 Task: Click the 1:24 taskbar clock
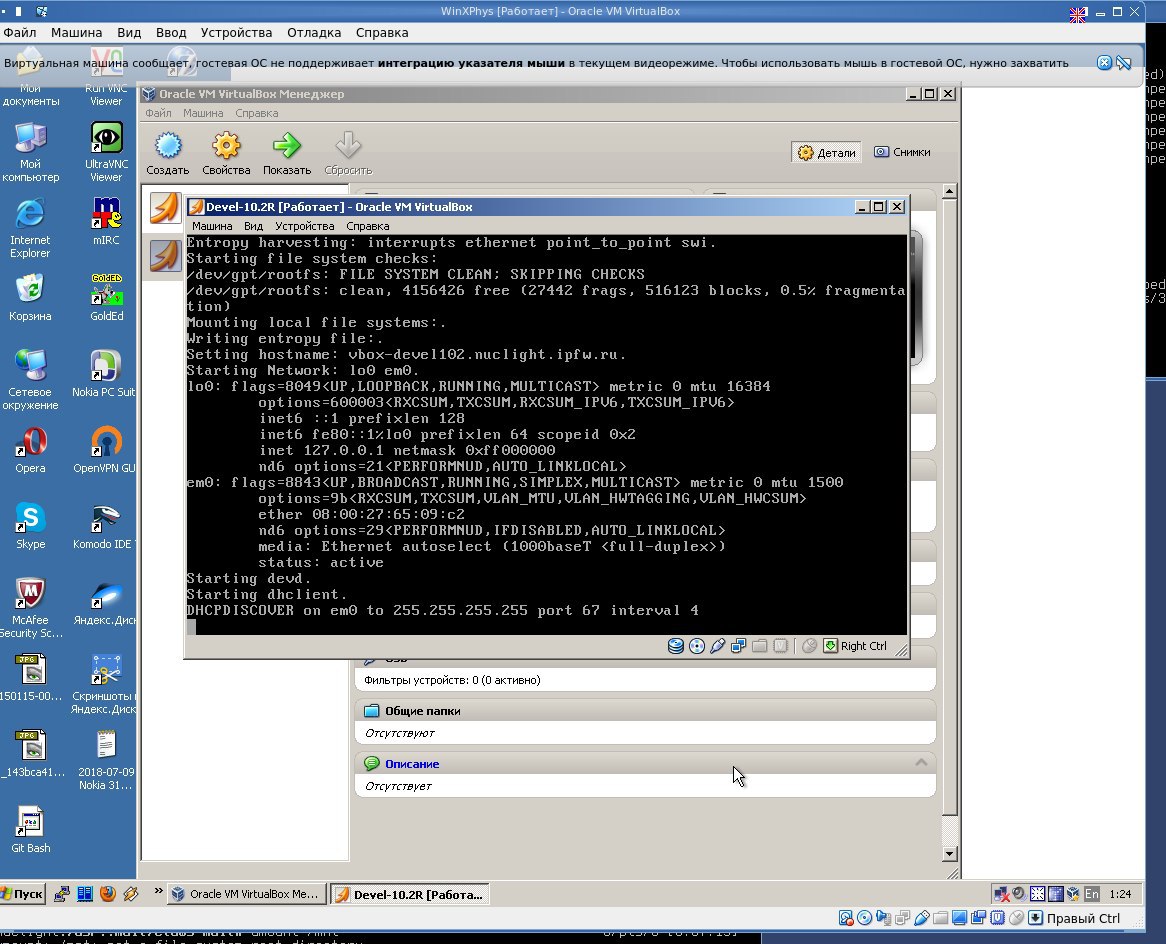point(1120,894)
